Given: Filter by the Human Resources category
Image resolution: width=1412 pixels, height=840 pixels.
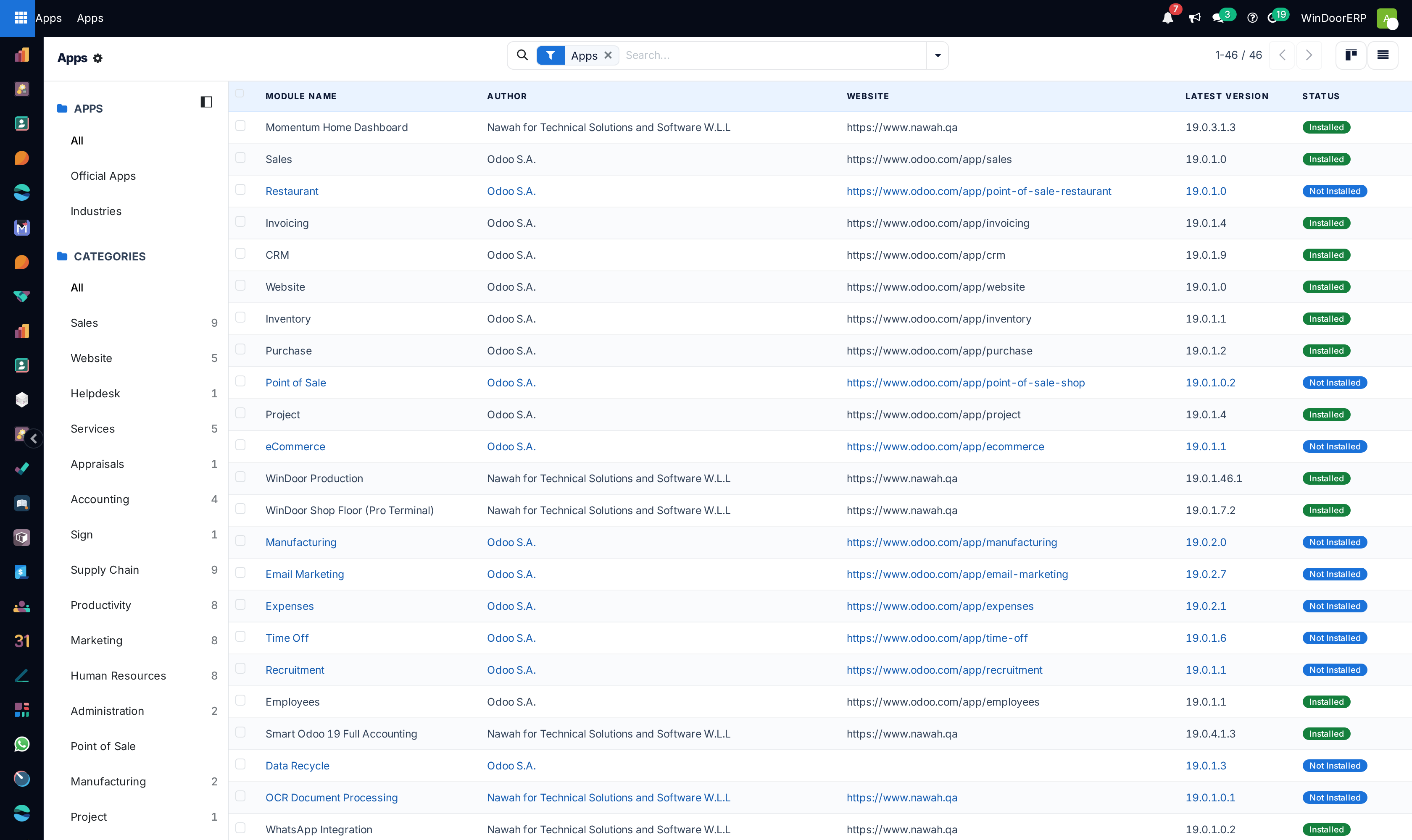Looking at the screenshot, I should [x=118, y=676].
